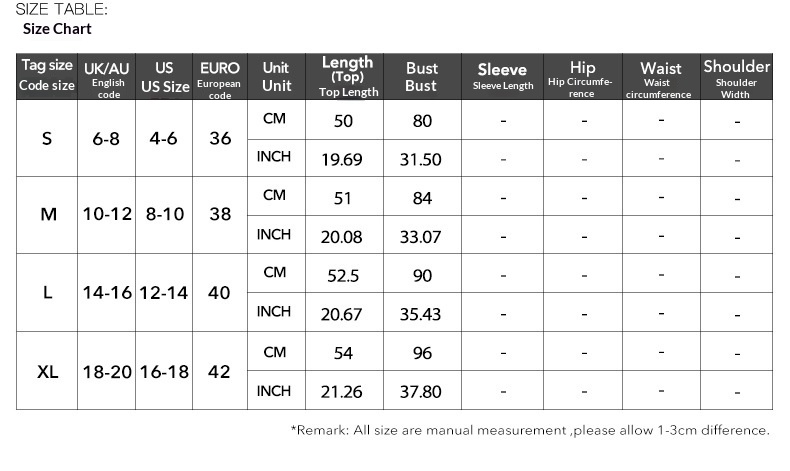Select the EURO 42 size cell
790x471 pixels.
tap(220, 372)
